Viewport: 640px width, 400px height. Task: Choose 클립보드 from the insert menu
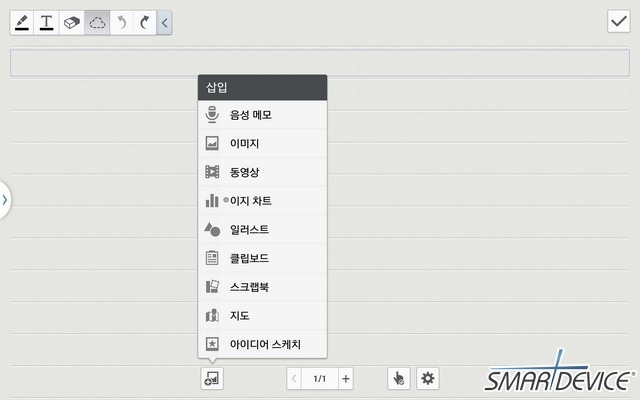pos(262,258)
